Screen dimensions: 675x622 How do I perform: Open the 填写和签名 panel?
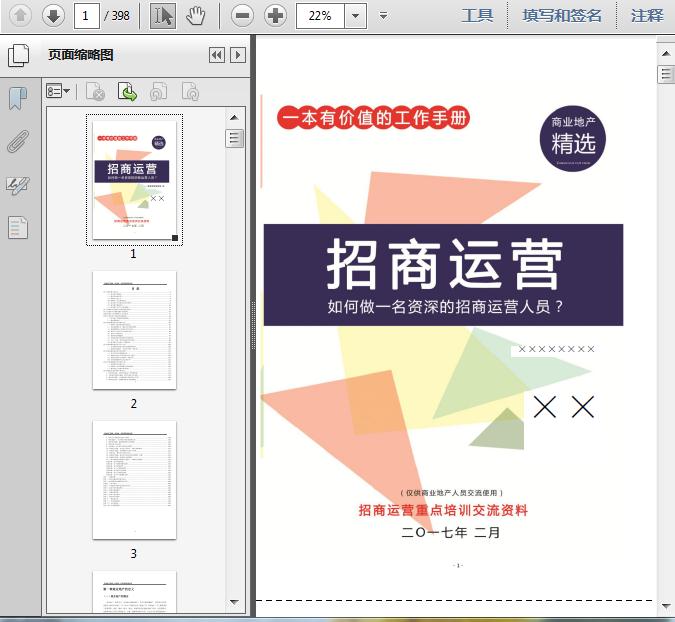click(561, 16)
